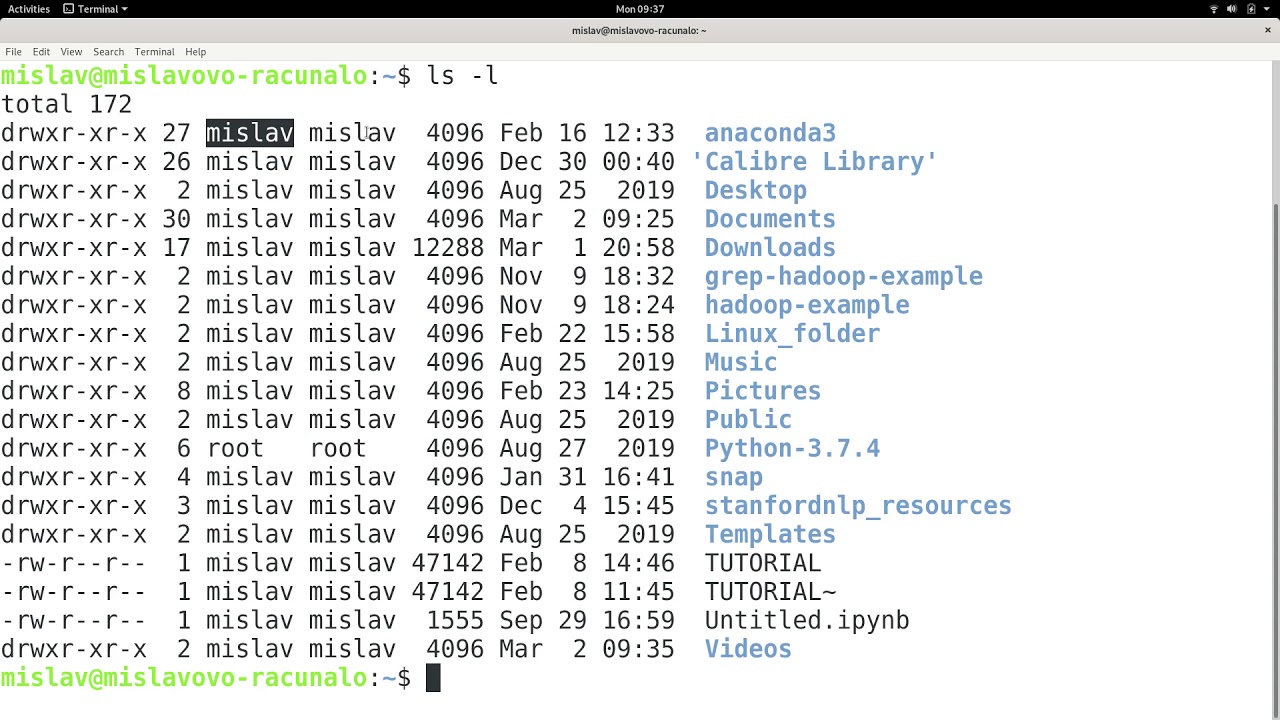Image resolution: width=1280 pixels, height=720 pixels.
Task: Click the Desktop directory name
Action: pos(755,190)
